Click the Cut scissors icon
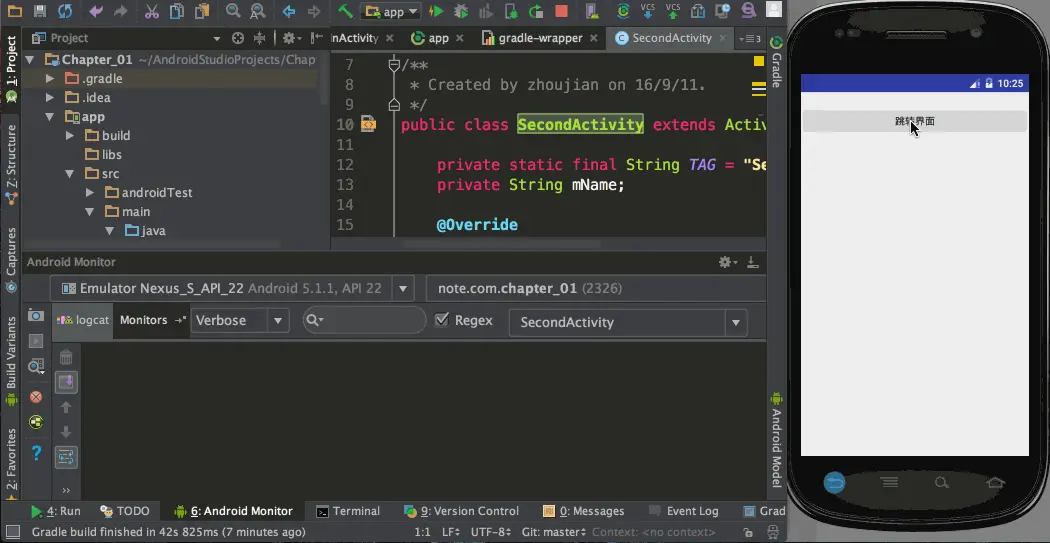The height and width of the screenshot is (543, 1050). pos(152,11)
